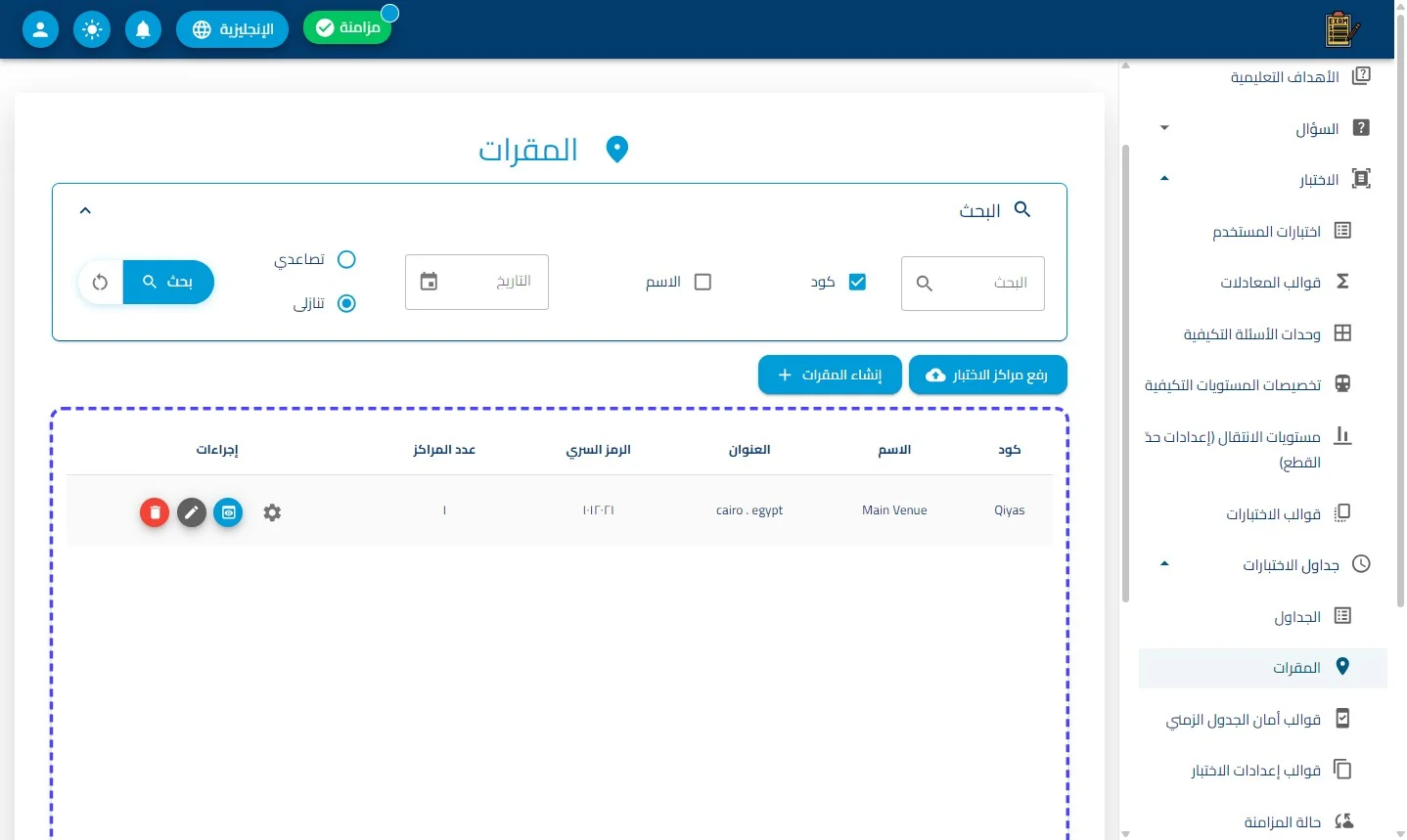Click the إنشاء المقرات create button
The width and height of the screenshot is (1407, 840).
pyautogui.click(x=830, y=376)
